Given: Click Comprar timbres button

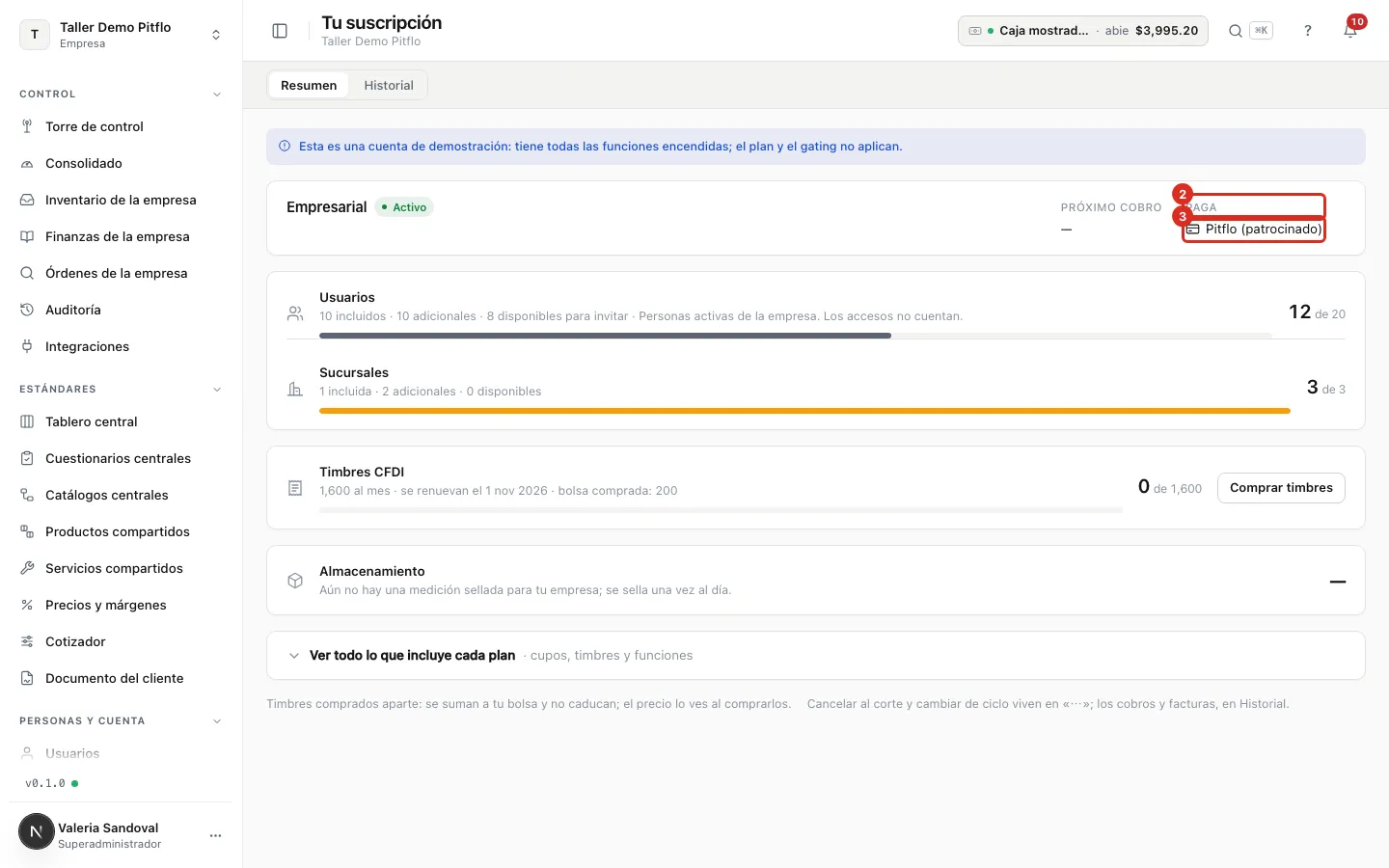Looking at the screenshot, I should [1281, 488].
